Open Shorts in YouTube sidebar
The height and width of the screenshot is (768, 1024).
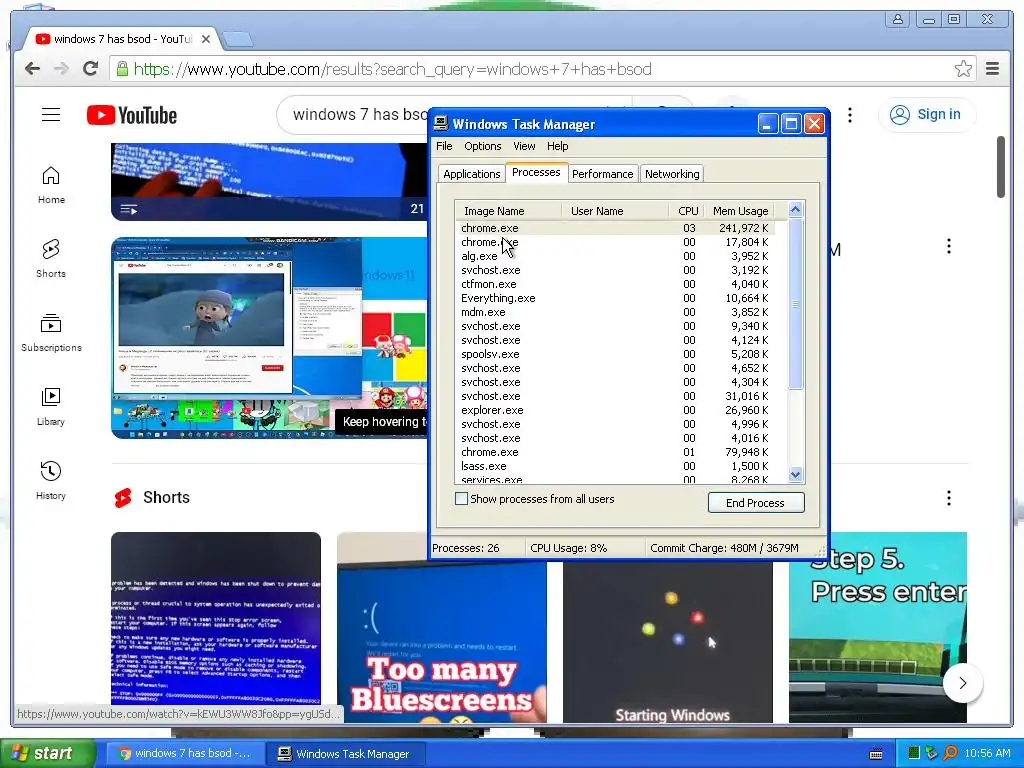(x=51, y=259)
